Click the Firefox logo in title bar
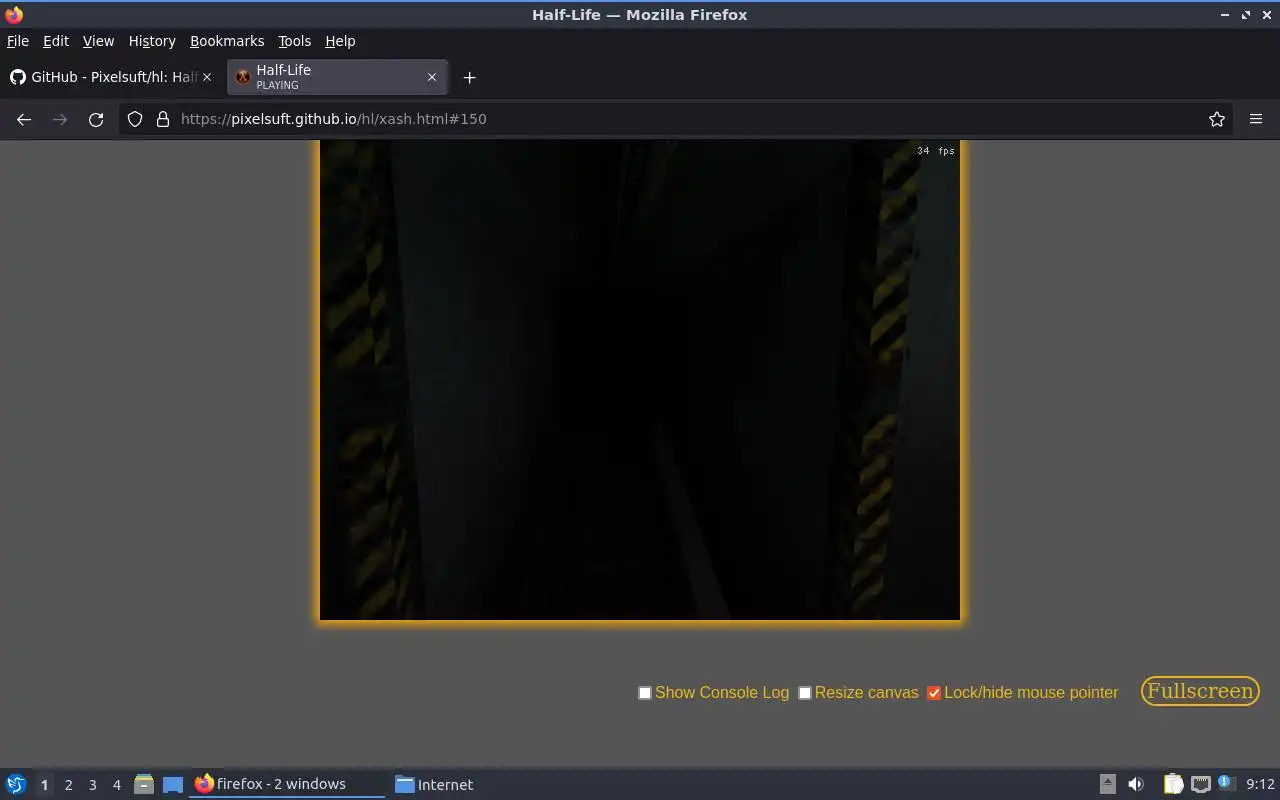The image size is (1280, 800). pyautogui.click(x=14, y=14)
